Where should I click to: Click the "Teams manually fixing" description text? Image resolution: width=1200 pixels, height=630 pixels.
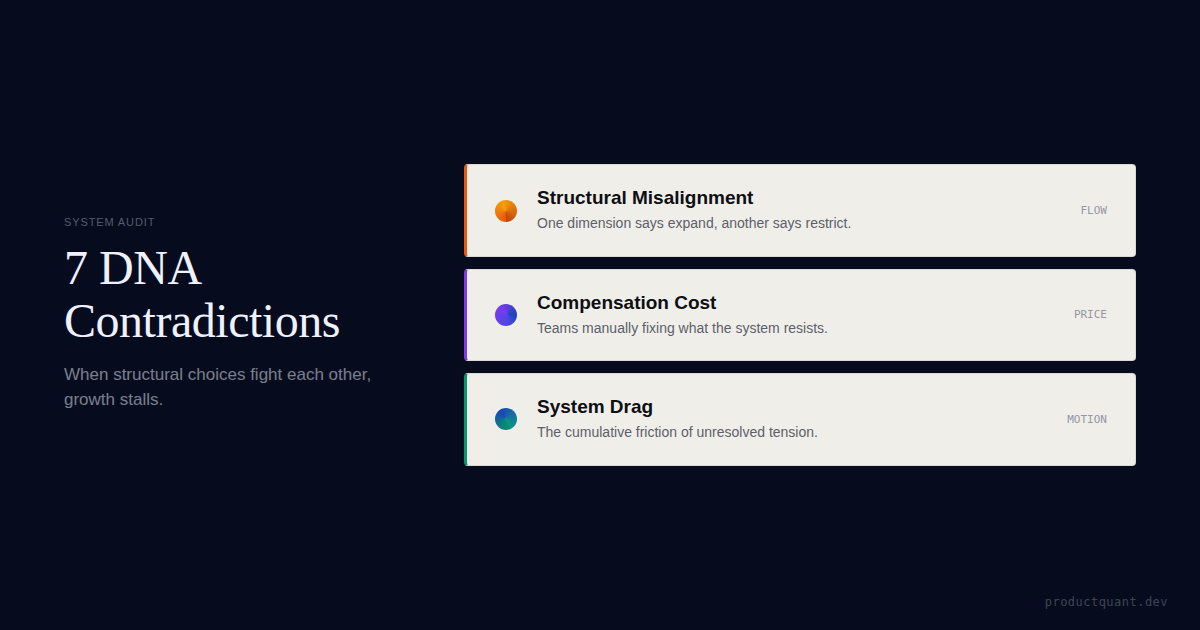pyautogui.click(x=682, y=328)
